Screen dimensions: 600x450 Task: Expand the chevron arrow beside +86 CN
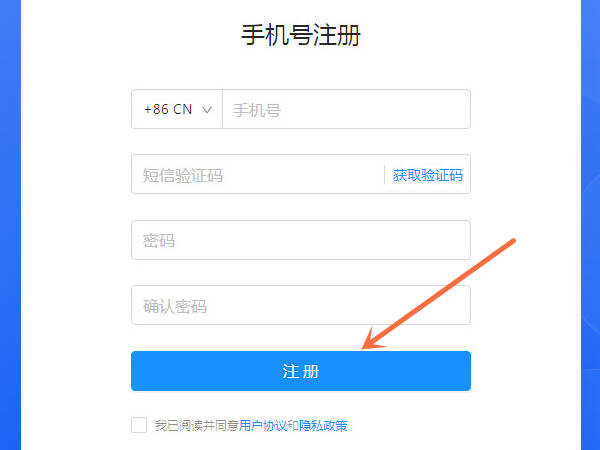(x=207, y=110)
